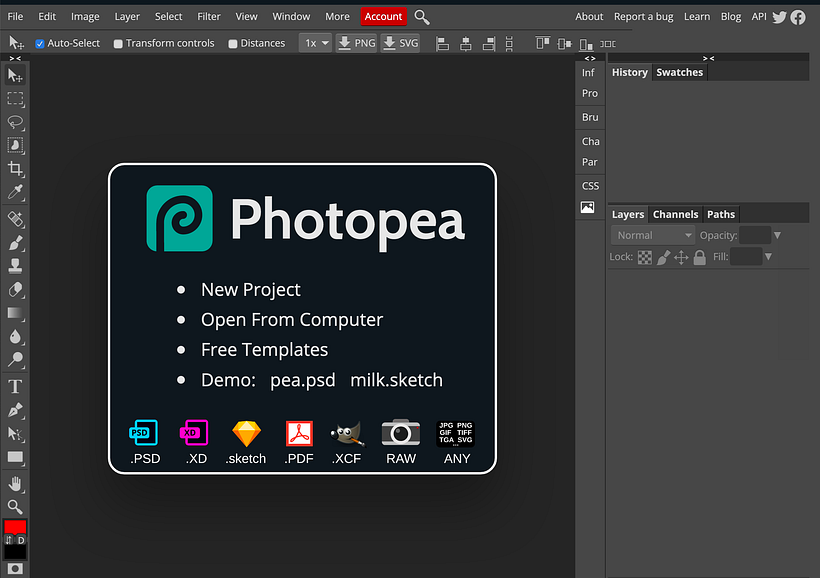
Task: Select the Path Select tool
Action: [x=15, y=434]
